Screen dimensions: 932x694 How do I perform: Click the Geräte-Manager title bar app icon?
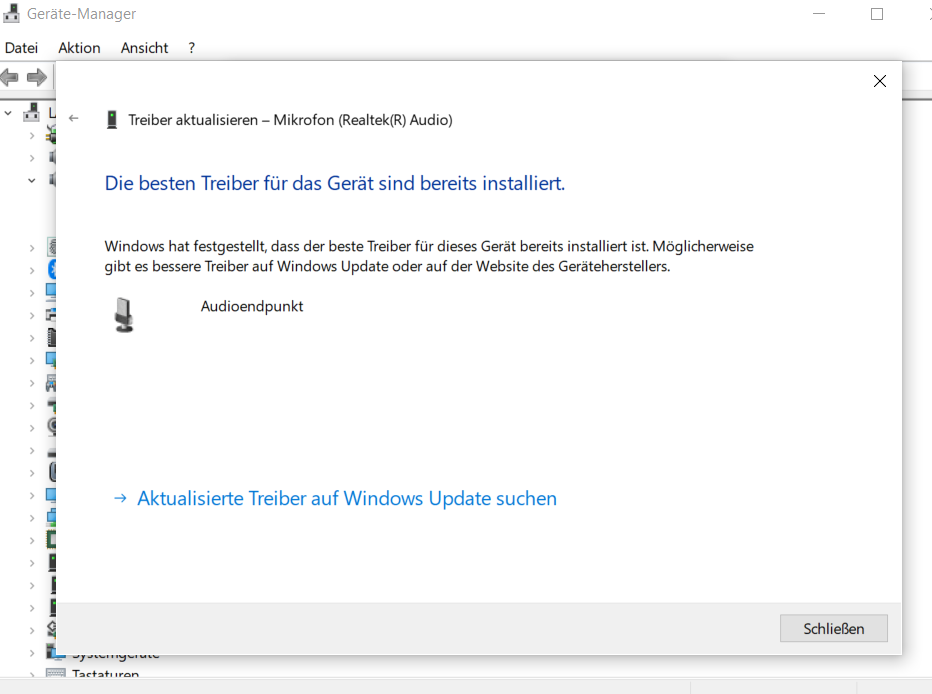13,14
